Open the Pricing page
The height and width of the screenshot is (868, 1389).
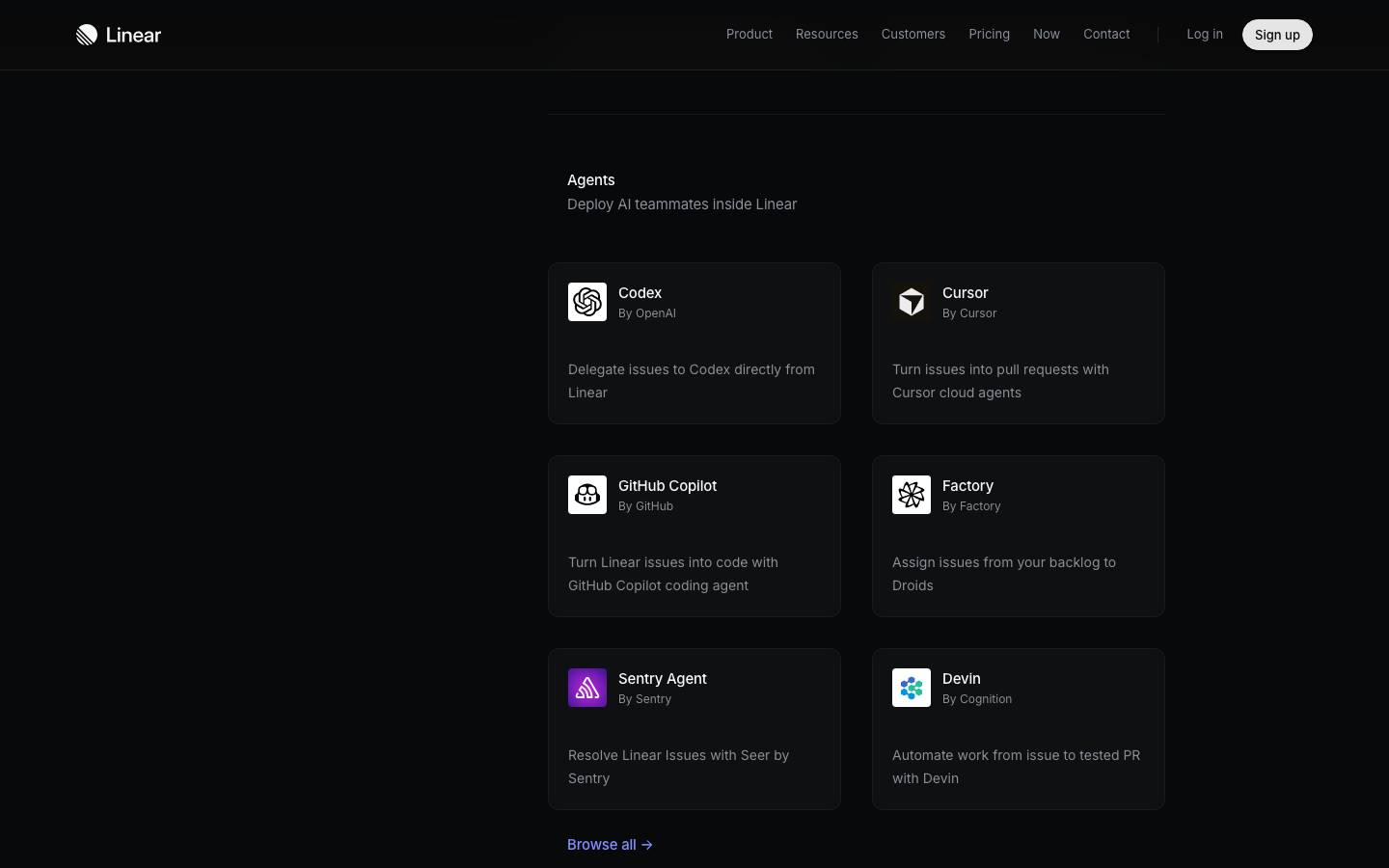990,34
